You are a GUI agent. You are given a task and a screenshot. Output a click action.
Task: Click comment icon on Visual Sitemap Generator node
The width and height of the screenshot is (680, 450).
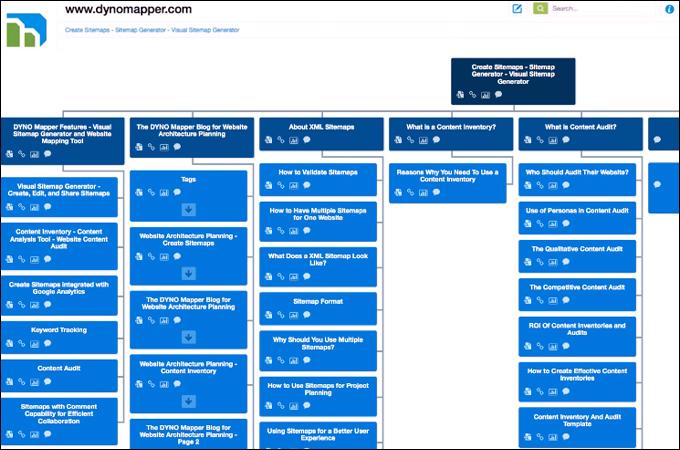pos(48,207)
